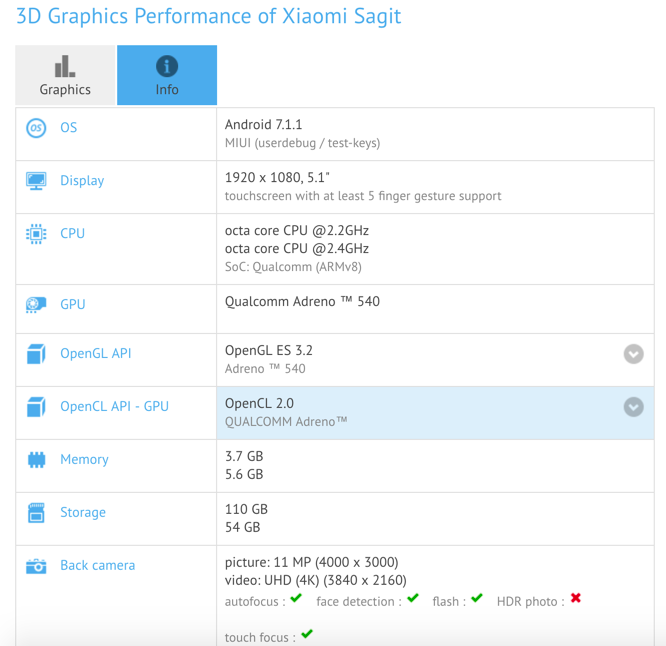Switch to the Graphics tab
The image size is (666, 646).
coord(65,75)
